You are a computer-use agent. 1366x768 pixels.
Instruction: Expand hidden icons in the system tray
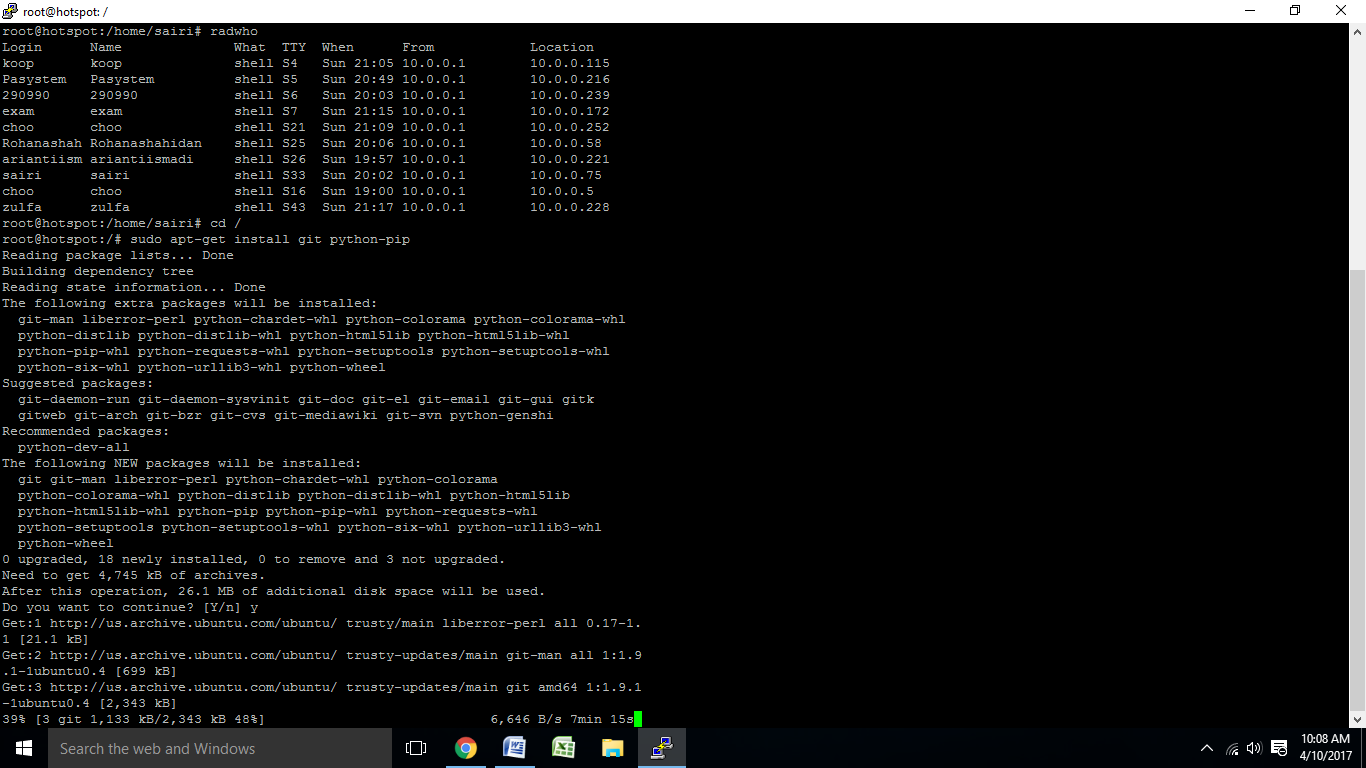point(1207,748)
